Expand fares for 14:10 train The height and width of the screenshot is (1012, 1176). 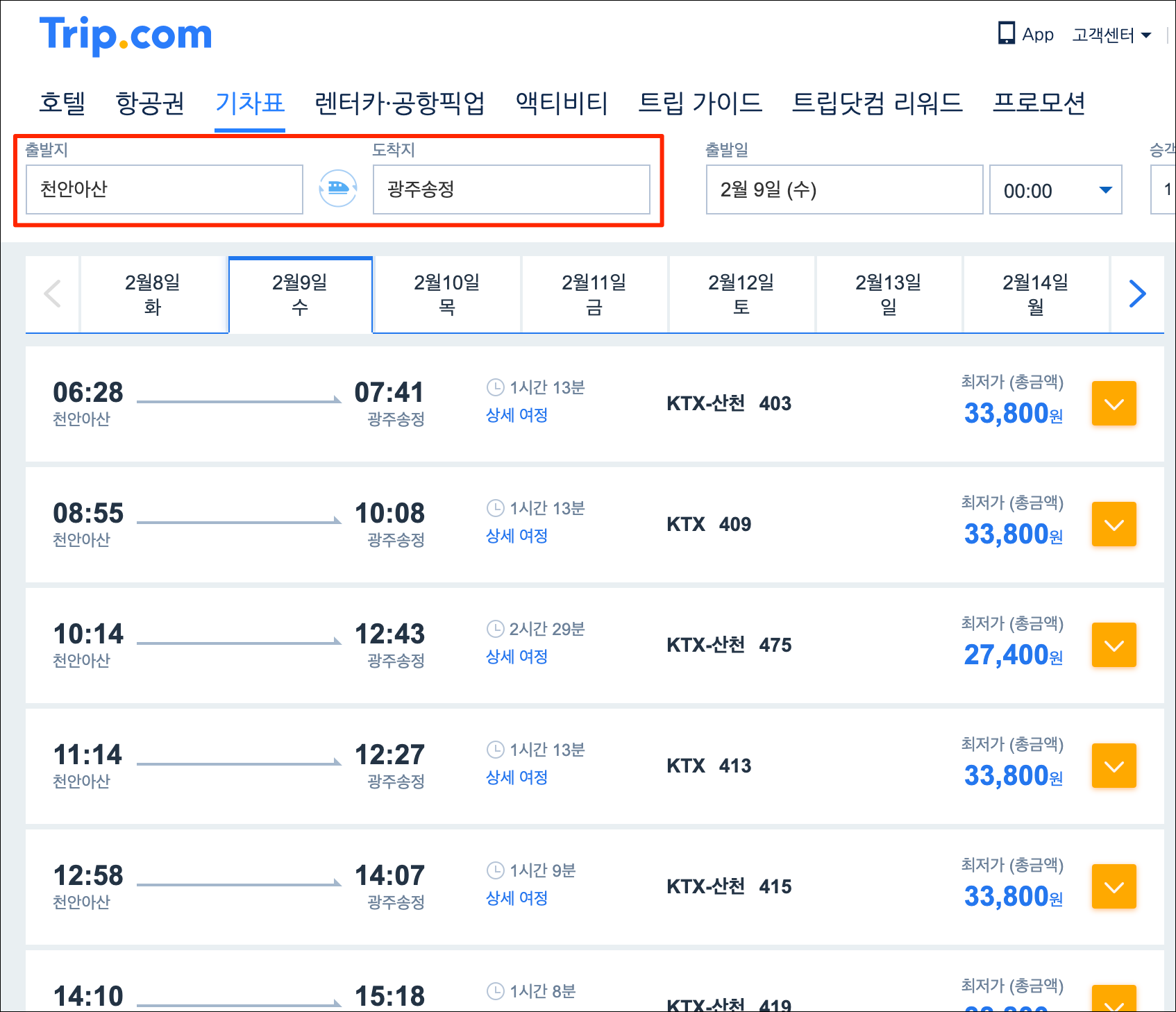pos(1114,998)
